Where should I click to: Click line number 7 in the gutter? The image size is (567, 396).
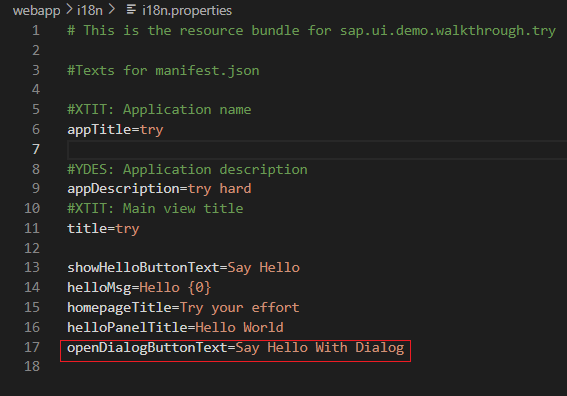[x=36, y=149]
